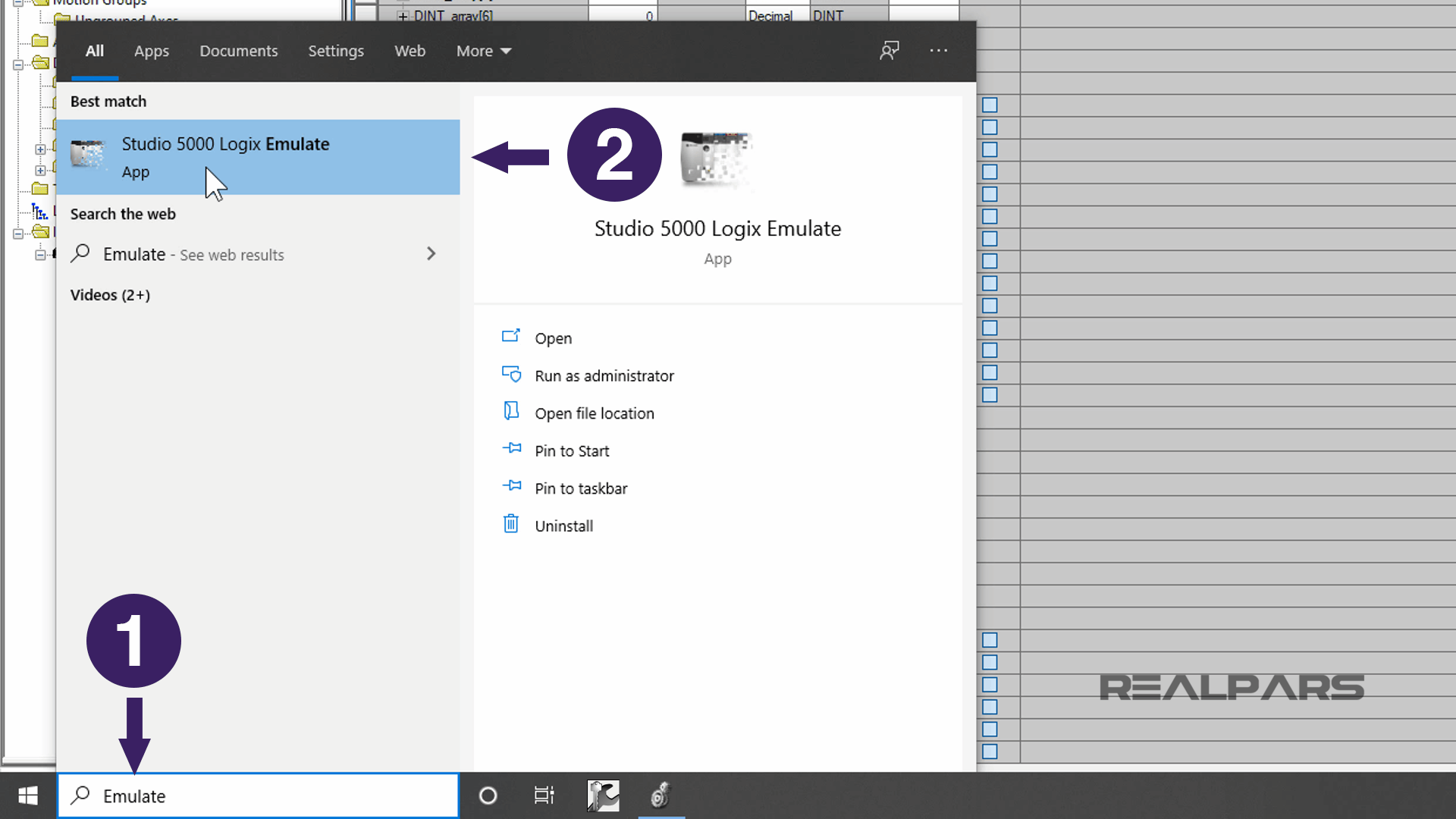
Task: Switch to the Settings search tab
Action: coord(336,51)
